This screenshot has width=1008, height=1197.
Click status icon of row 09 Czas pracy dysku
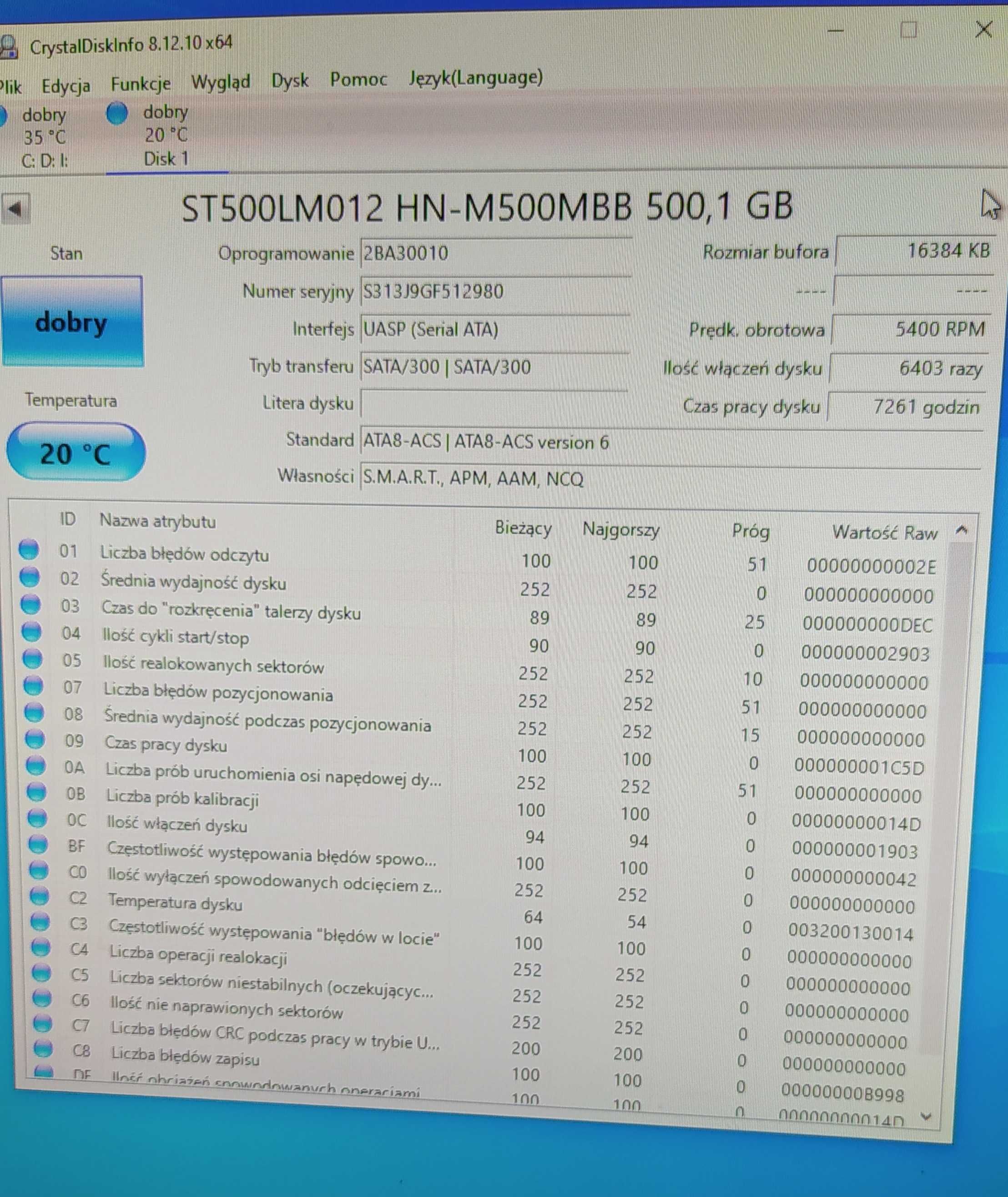34,739
